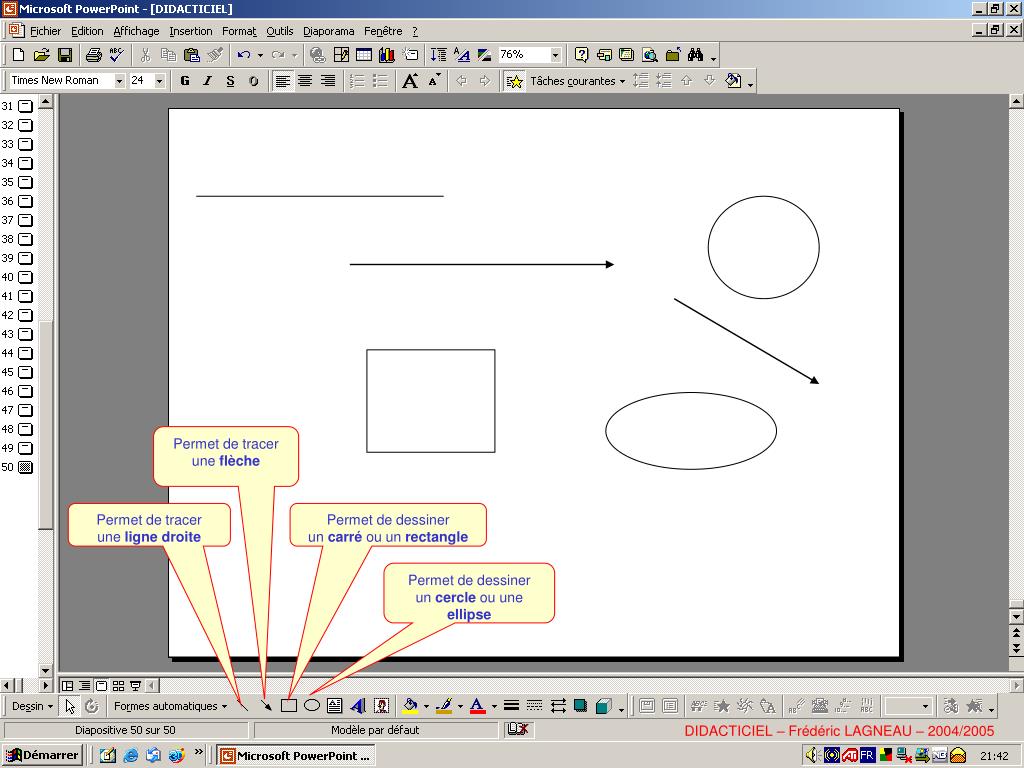Screen dimensions: 1024x768
Task: Open dash style options in the drawing toolbar
Action: point(534,706)
